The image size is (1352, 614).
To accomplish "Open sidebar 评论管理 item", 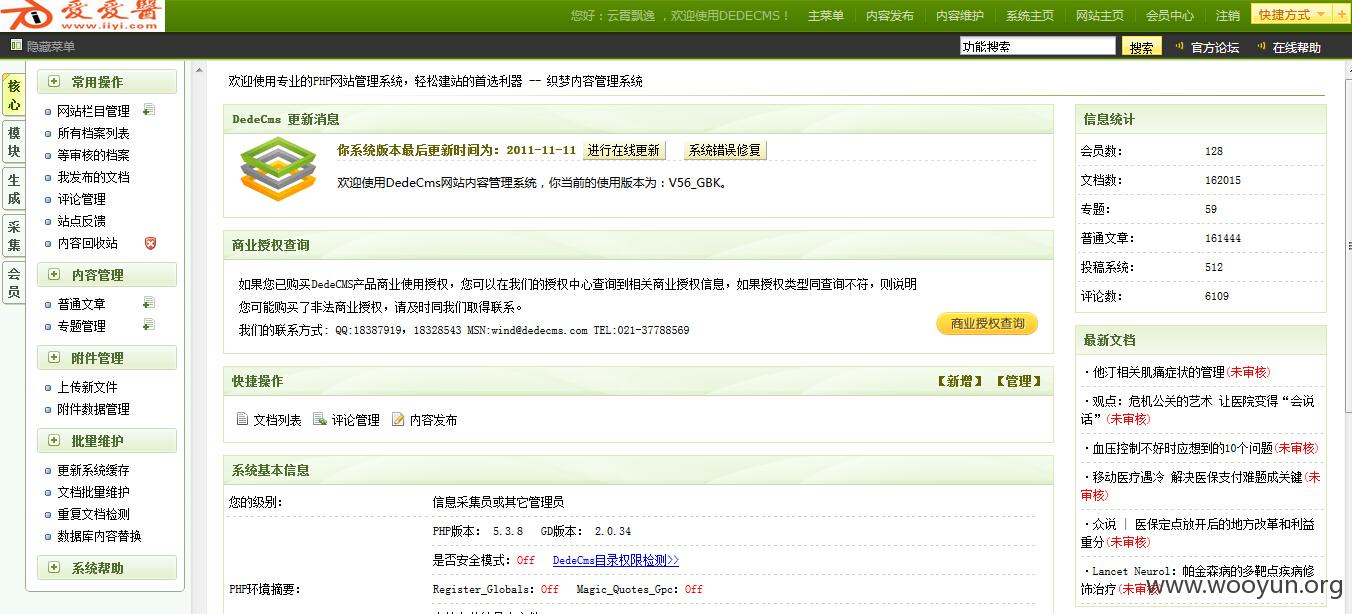I will (81, 199).
